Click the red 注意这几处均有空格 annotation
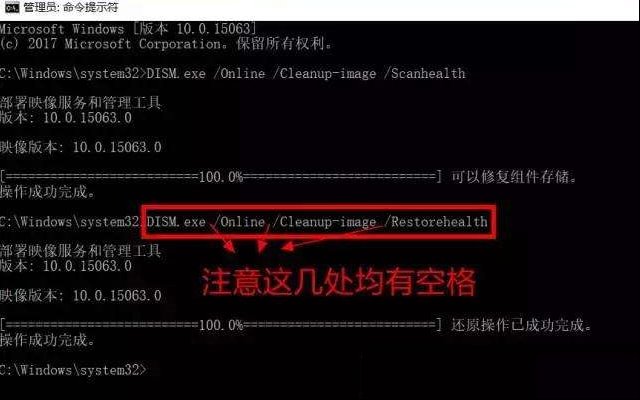The height and width of the screenshot is (400, 640). (339, 282)
